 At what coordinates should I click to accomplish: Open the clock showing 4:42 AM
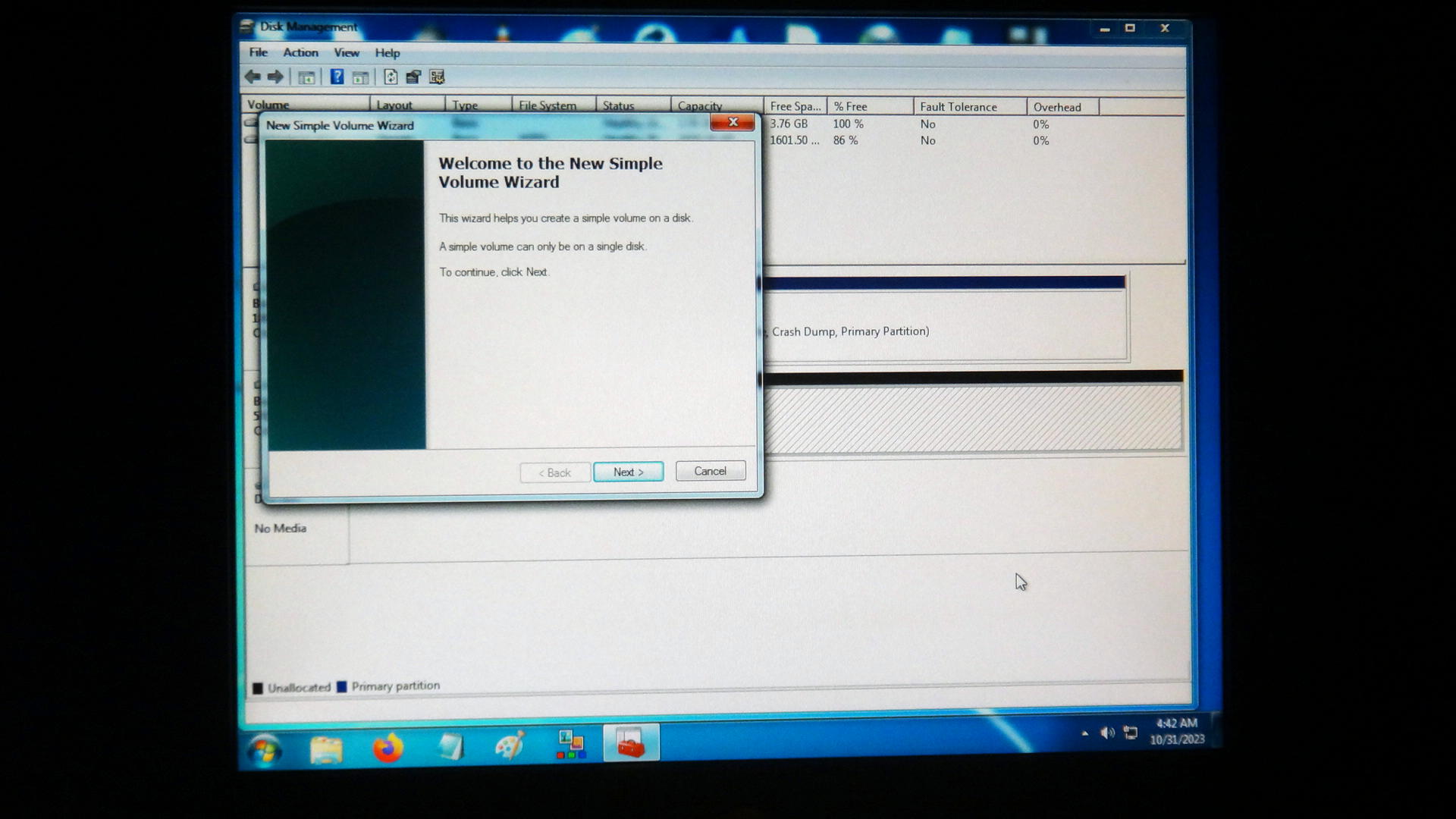click(x=1177, y=731)
